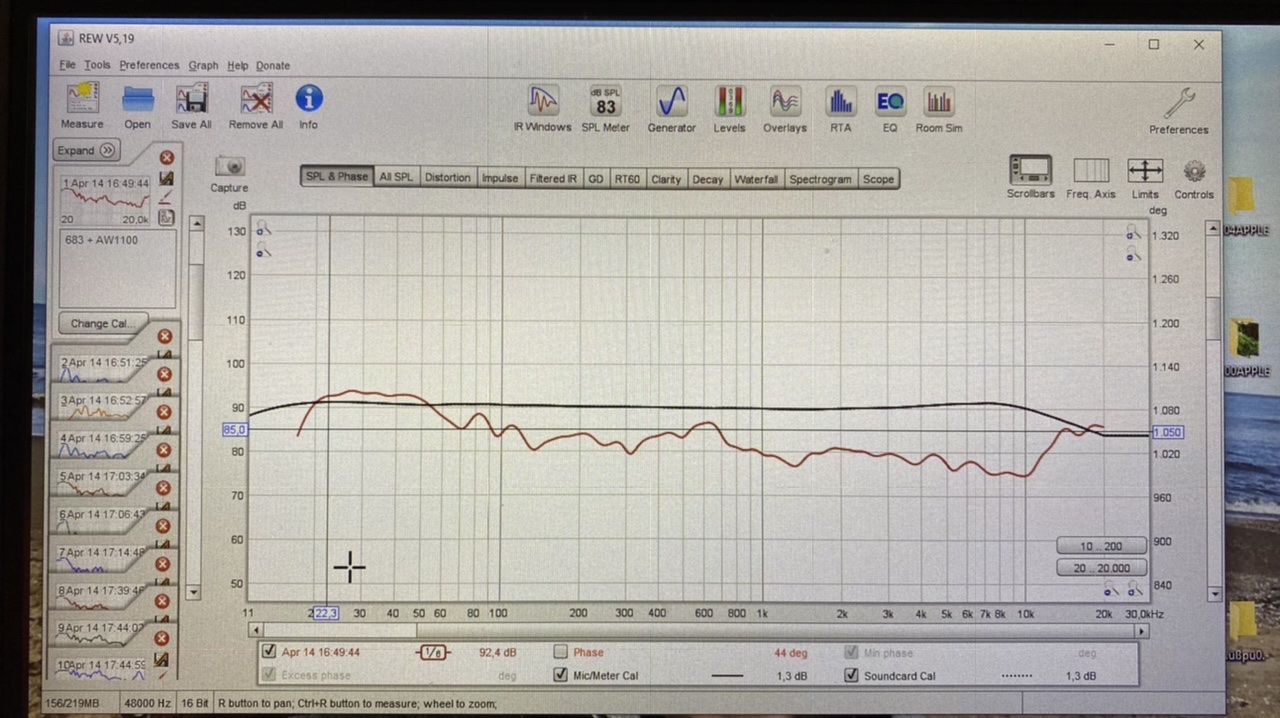The width and height of the screenshot is (1280, 718).
Task: Open the EQ tool
Action: point(889,102)
